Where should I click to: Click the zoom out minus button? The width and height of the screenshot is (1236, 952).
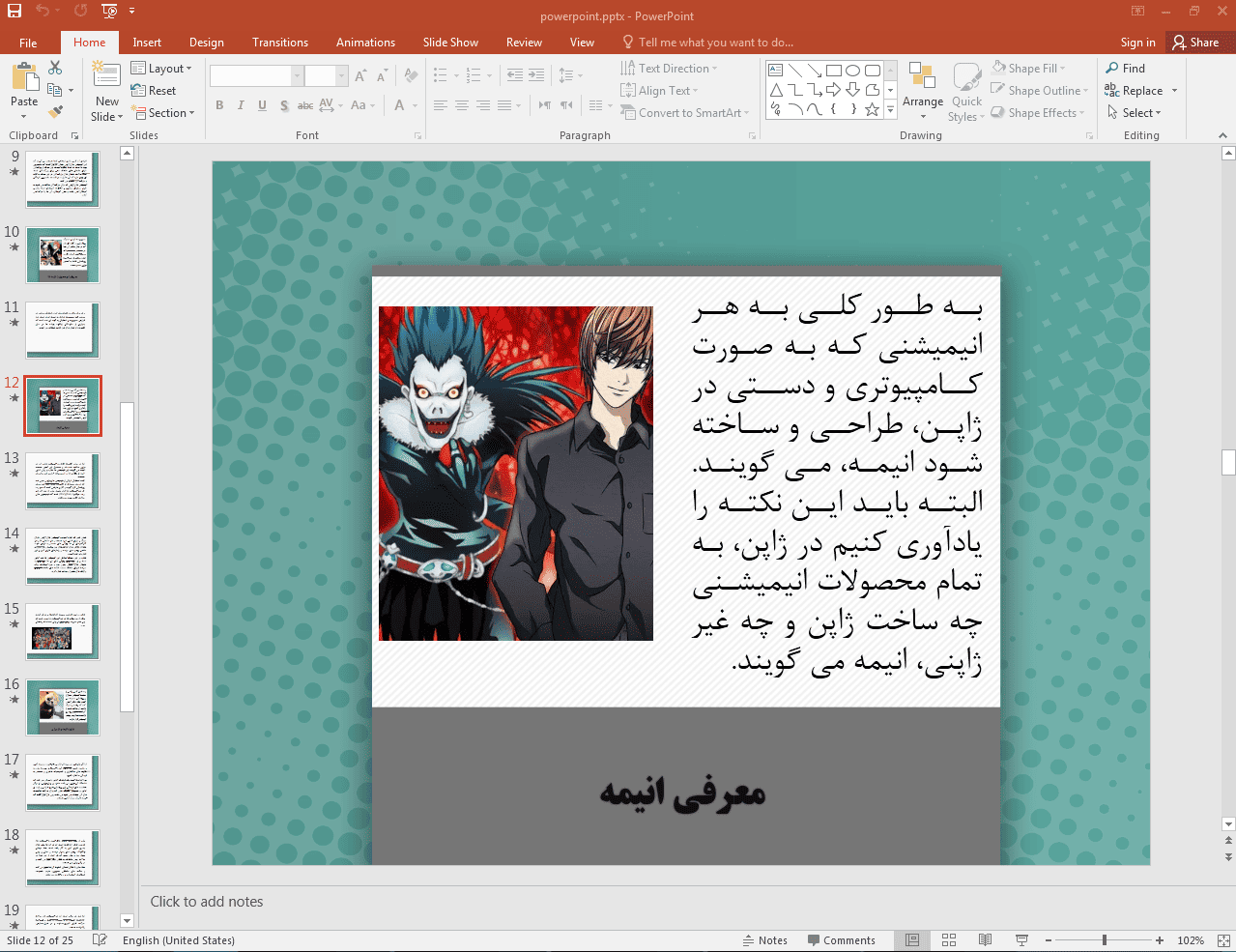point(1049,940)
